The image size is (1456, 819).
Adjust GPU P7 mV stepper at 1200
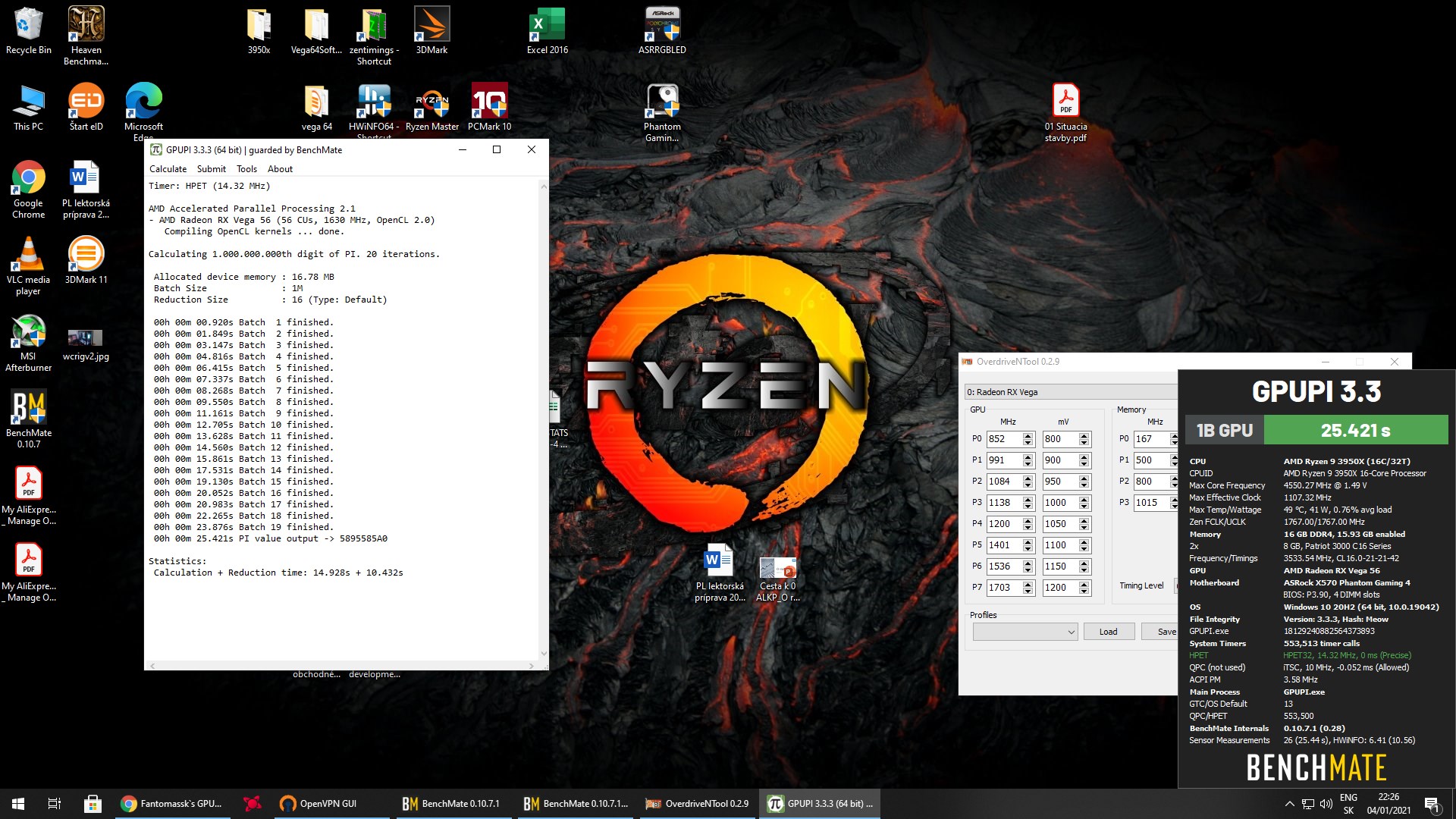[1084, 588]
